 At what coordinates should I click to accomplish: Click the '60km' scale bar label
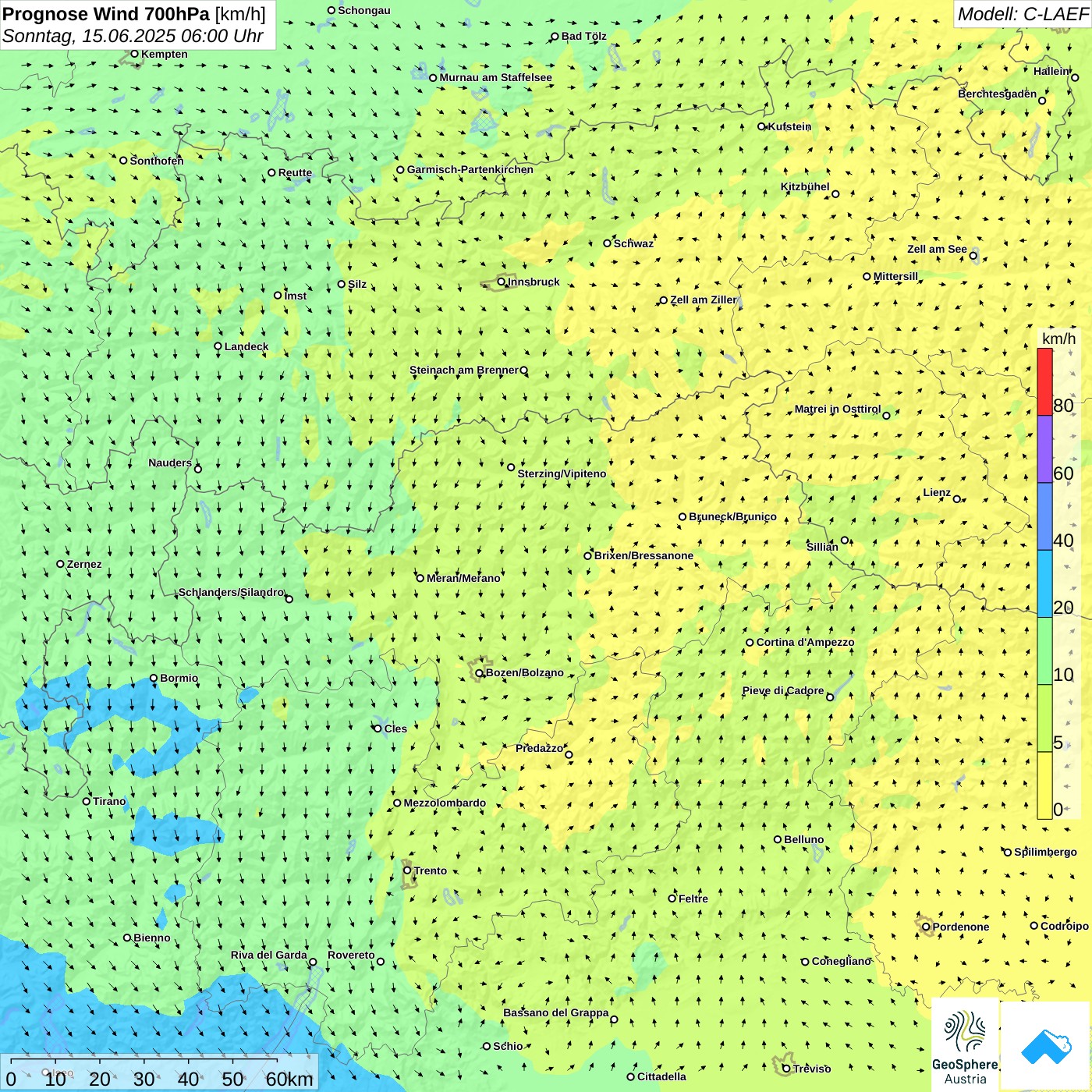click(289, 1079)
